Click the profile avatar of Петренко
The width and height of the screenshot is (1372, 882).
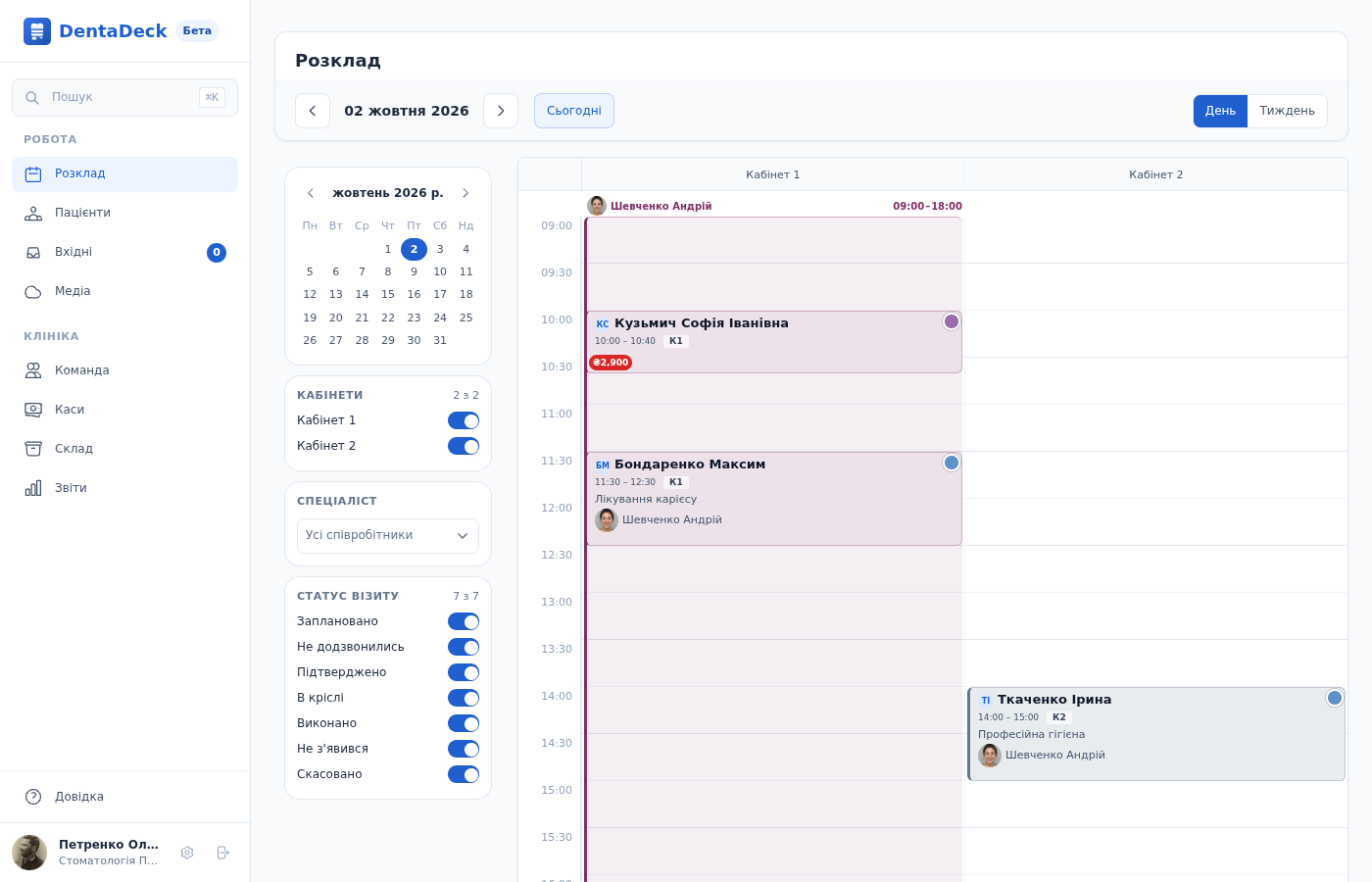[x=29, y=853]
